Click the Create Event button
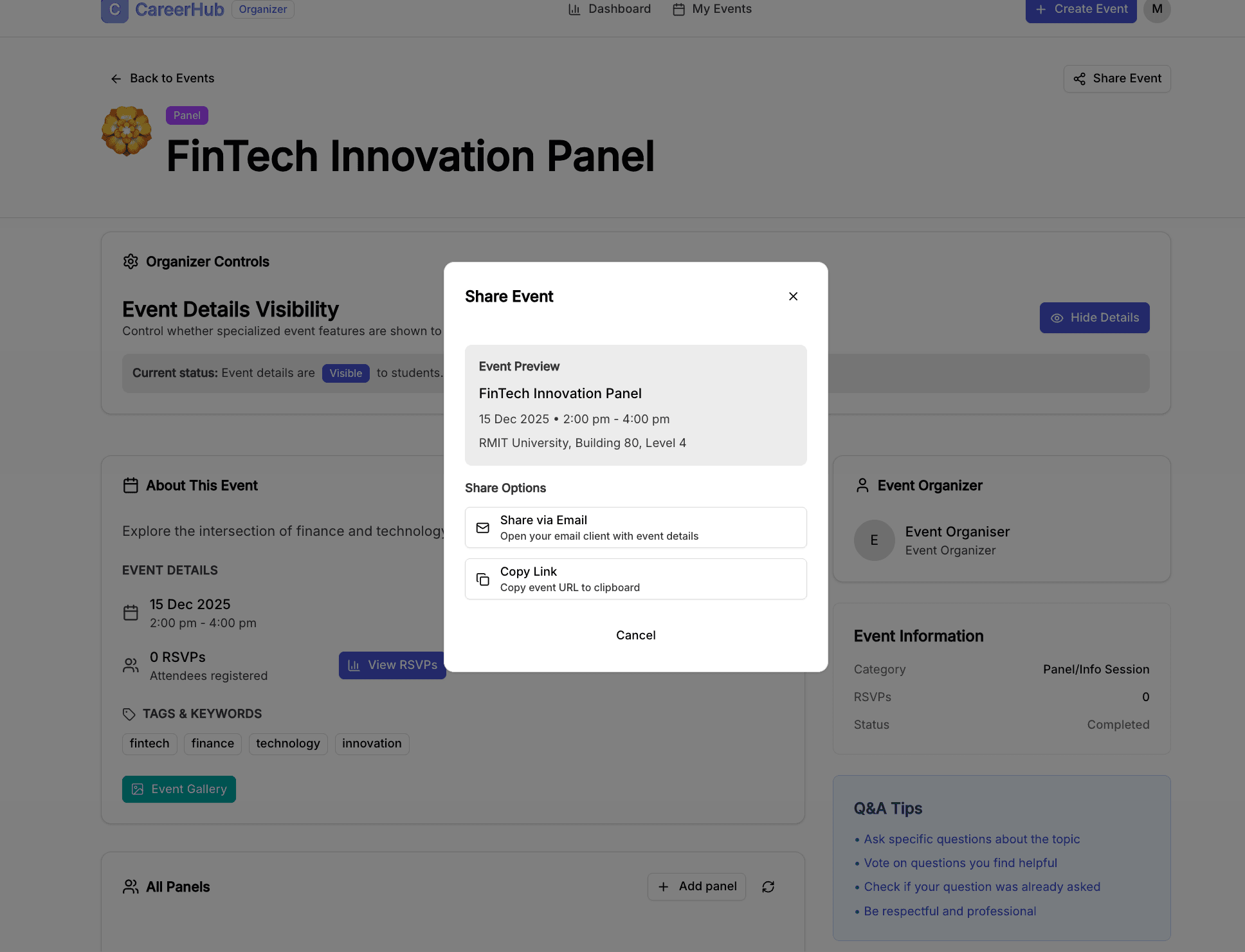Image resolution: width=1245 pixels, height=952 pixels. point(1080,9)
